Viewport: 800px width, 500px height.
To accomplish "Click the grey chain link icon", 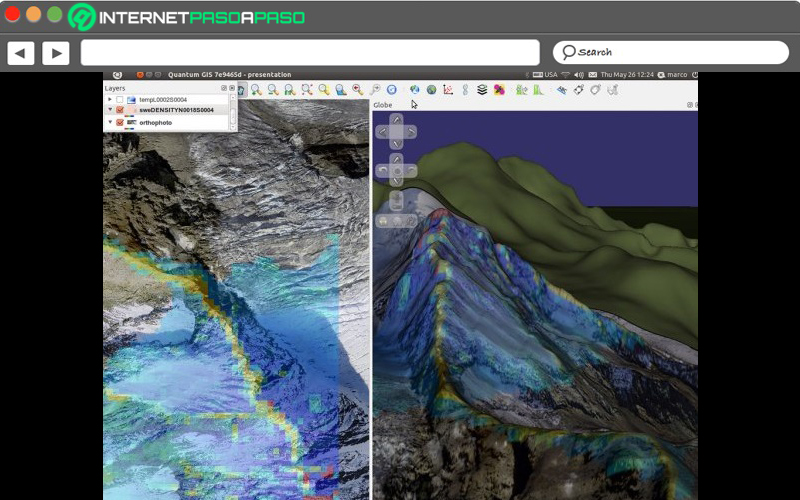I will [x=465, y=90].
